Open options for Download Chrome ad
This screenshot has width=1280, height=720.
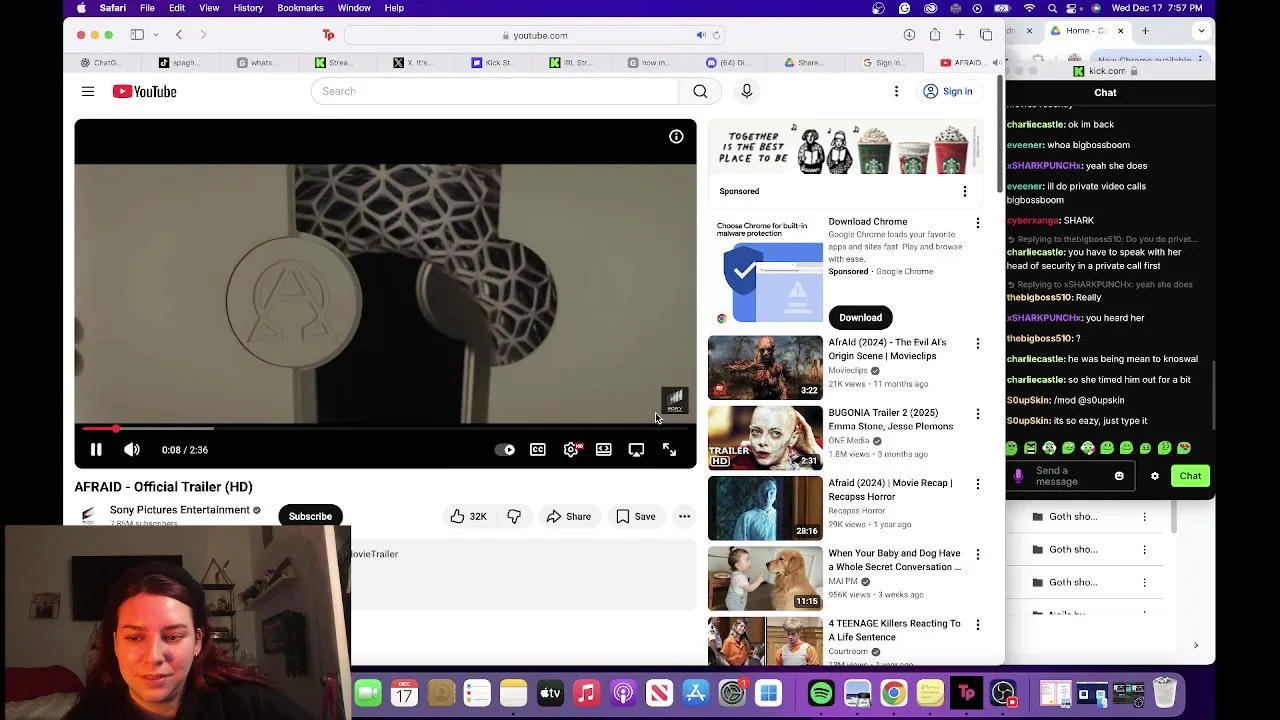pos(978,223)
